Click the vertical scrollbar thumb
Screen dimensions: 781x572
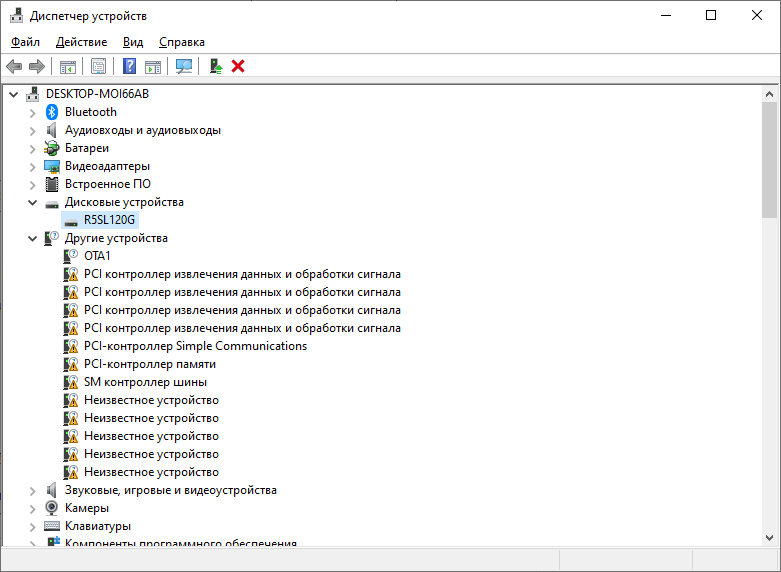point(769,160)
